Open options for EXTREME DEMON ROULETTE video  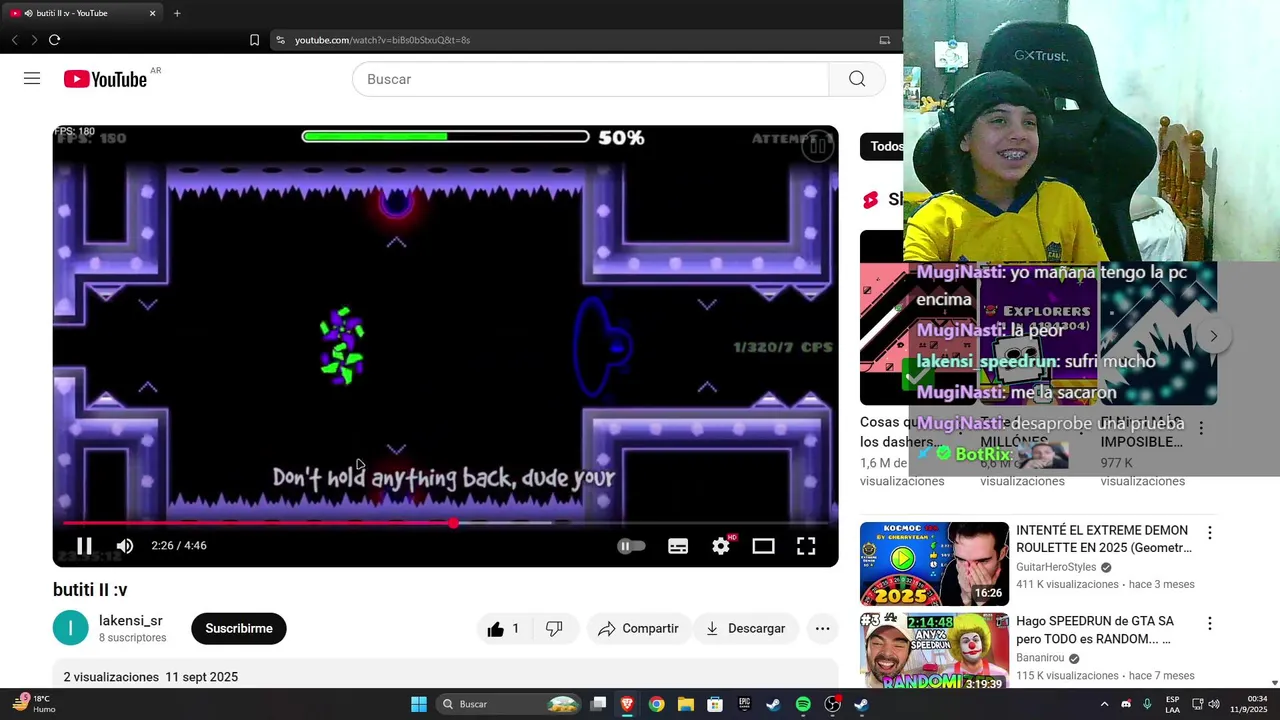1209,534
